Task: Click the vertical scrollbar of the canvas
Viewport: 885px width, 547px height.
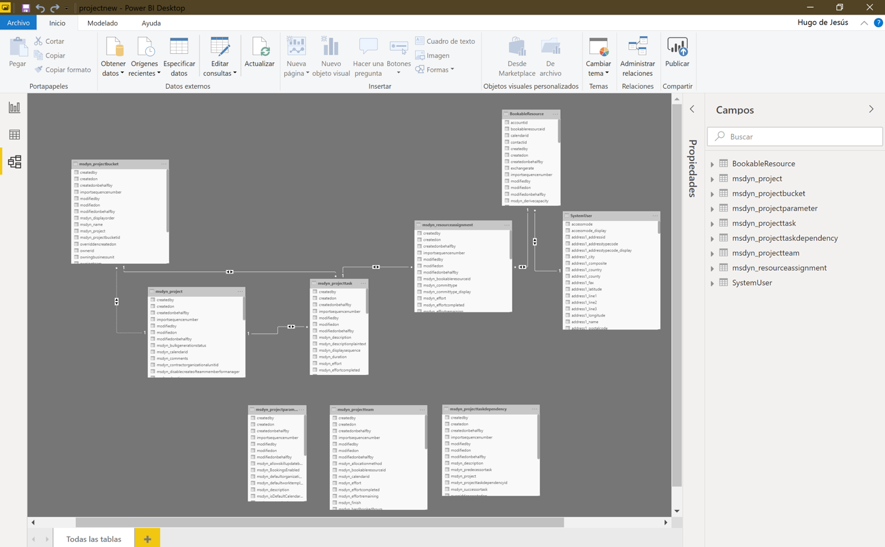Action: tap(677, 294)
